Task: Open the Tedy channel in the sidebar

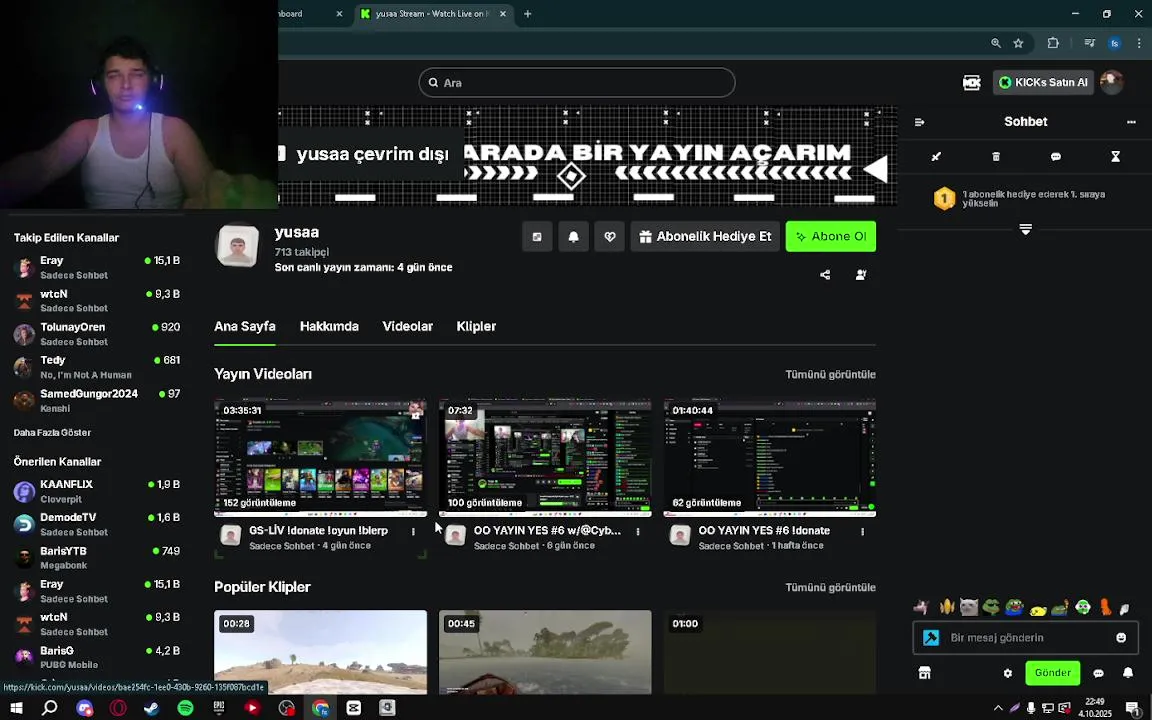Action: (97, 367)
